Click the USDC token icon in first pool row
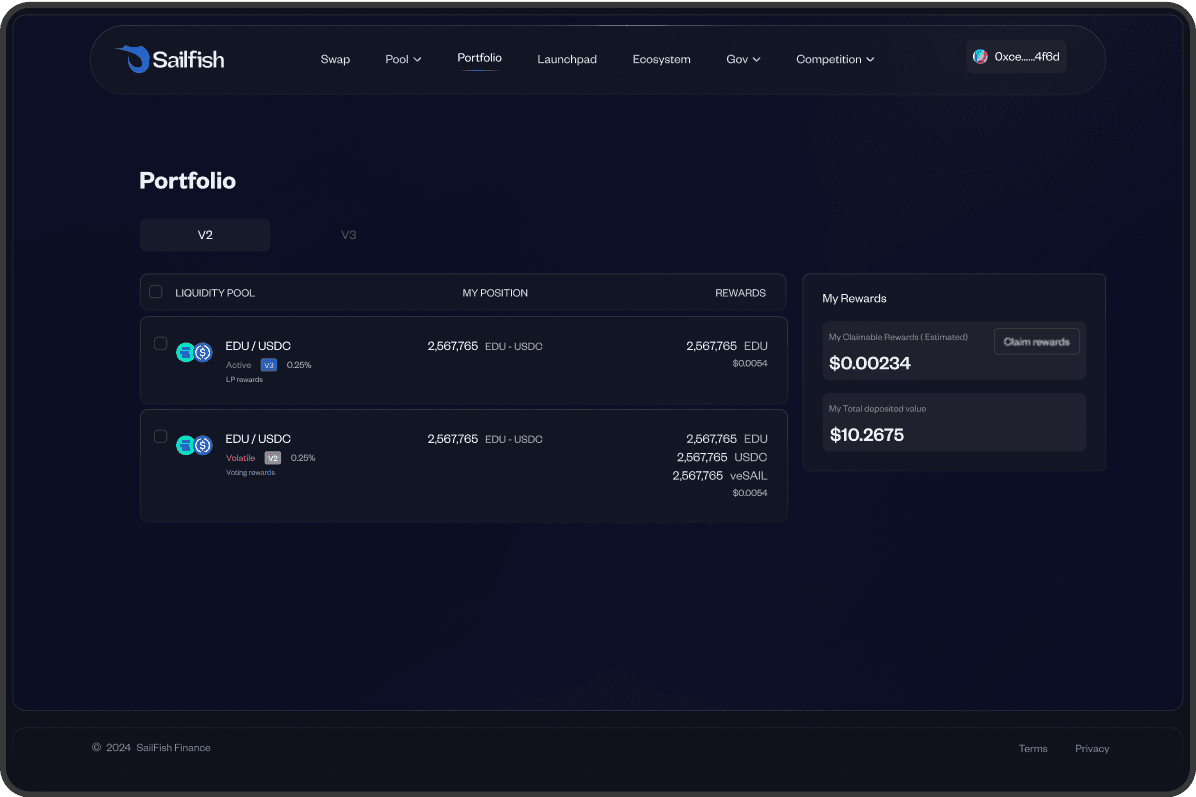The height and width of the screenshot is (797, 1196). pyautogui.click(x=203, y=352)
